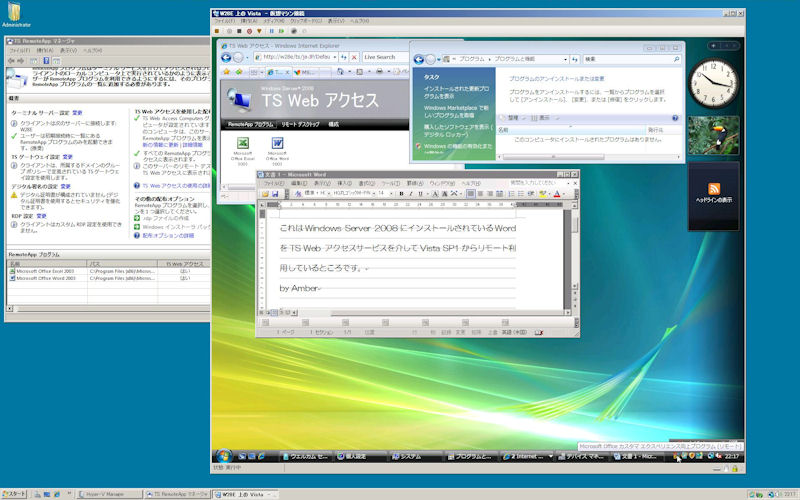Click the Vista Start orb

pyautogui.click(x=223, y=456)
